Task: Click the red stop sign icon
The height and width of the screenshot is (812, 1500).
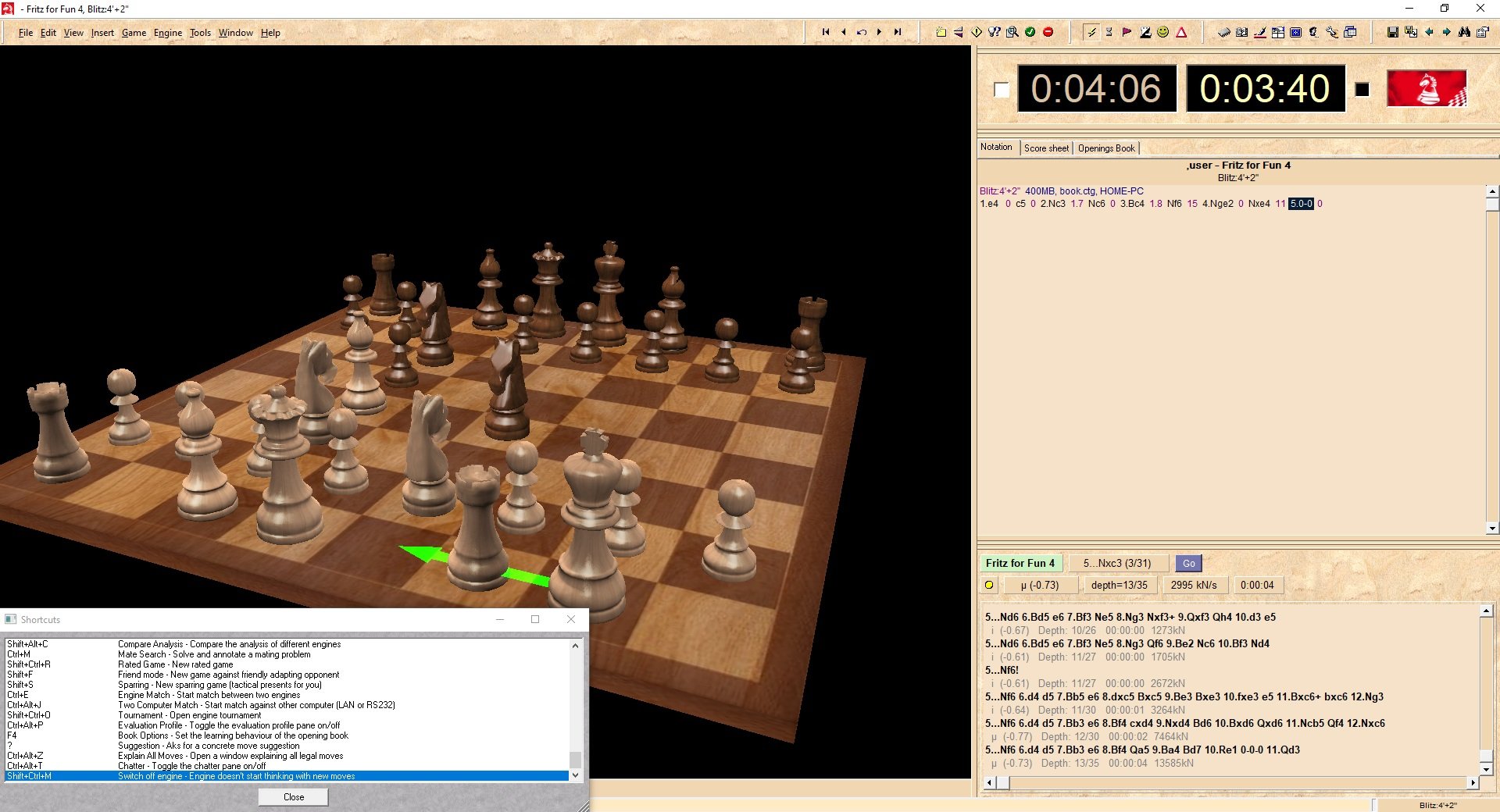Action: (x=1048, y=32)
